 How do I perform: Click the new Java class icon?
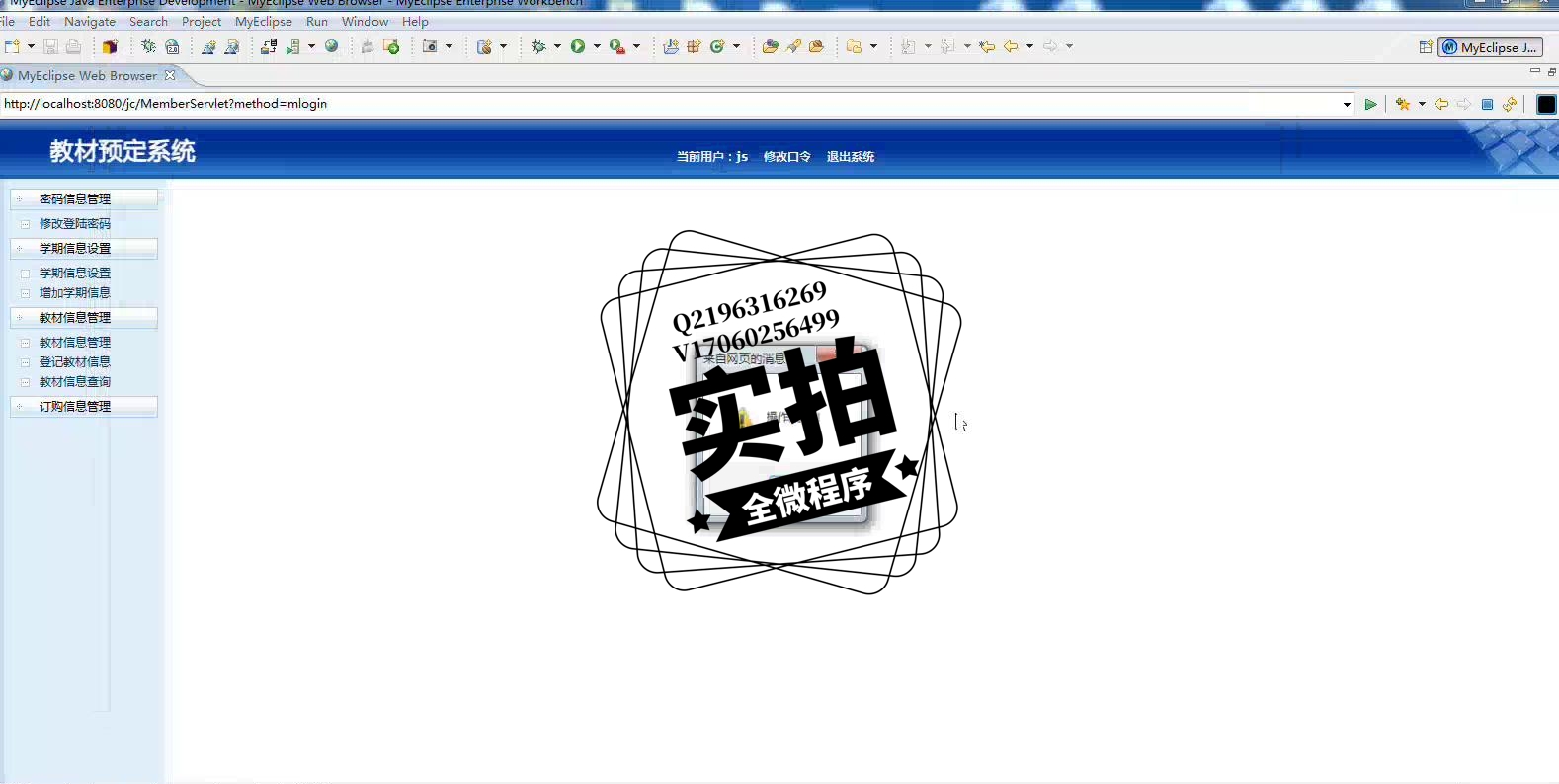click(x=718, y=46)
